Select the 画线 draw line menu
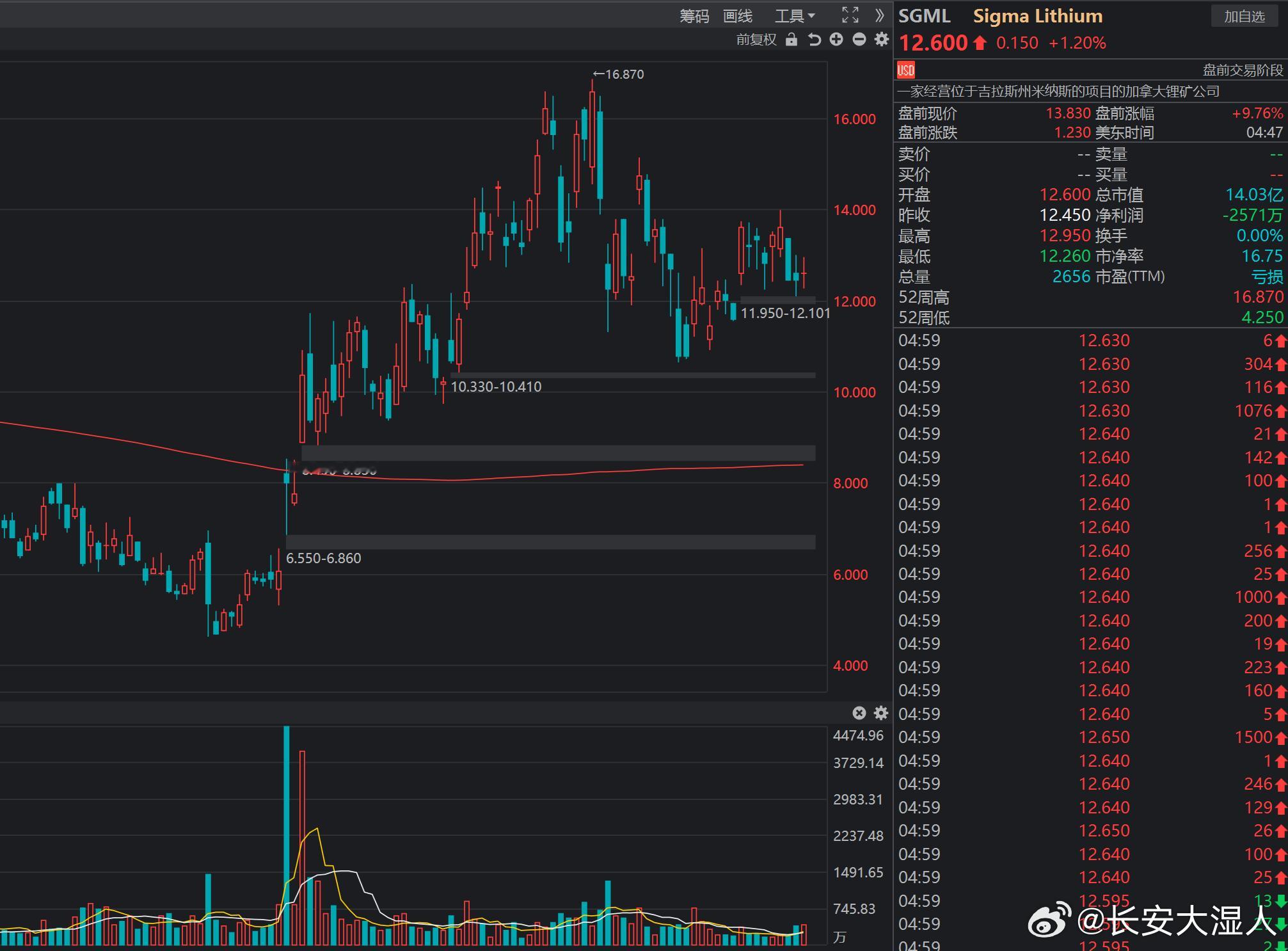1288x951 pixels. pos(737,16)
